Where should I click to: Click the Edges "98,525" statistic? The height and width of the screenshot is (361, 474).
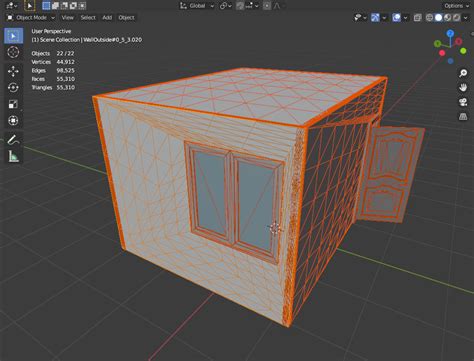pyautogui.click(x=65, y=70)
